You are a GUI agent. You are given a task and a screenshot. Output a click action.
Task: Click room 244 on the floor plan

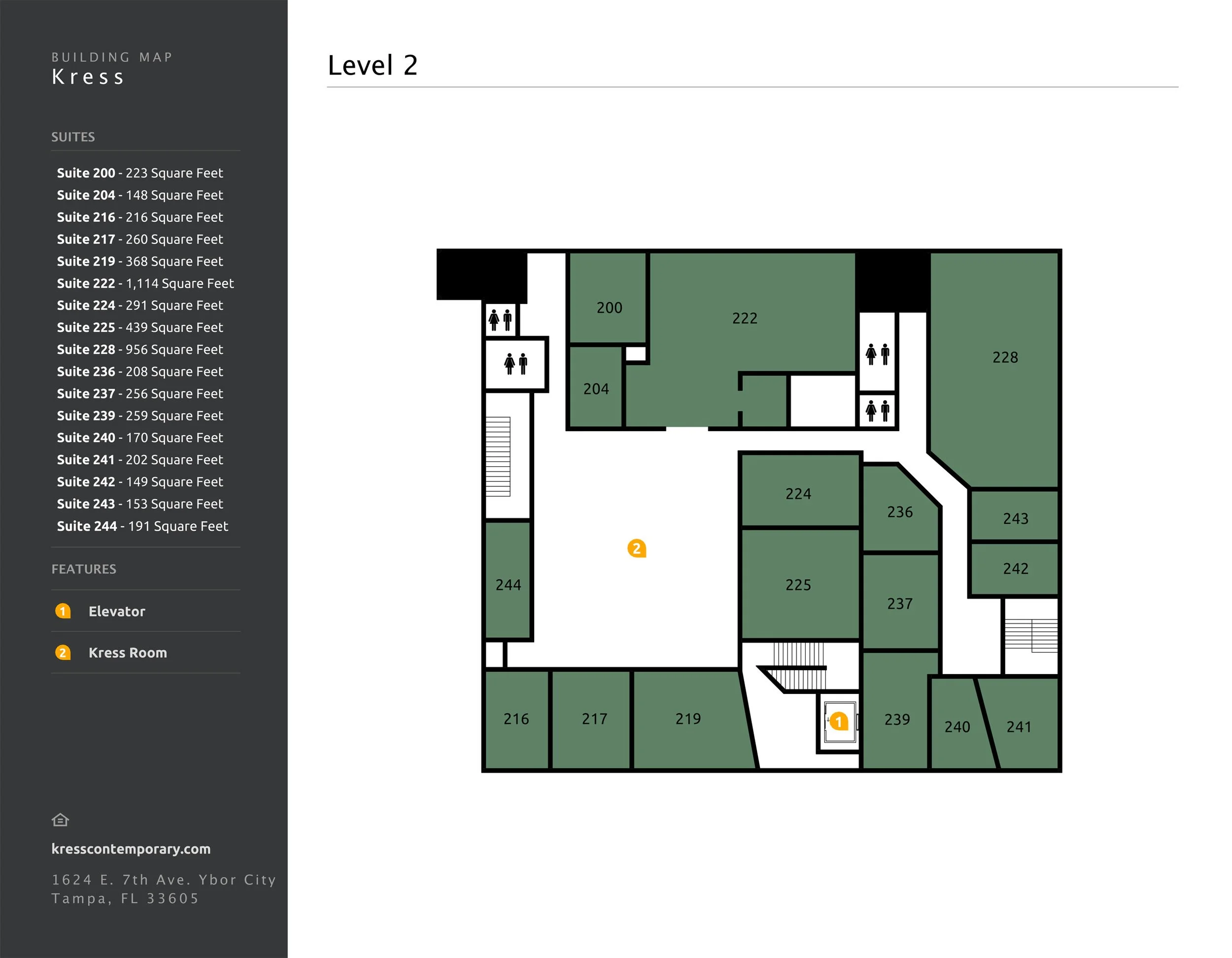[x=508, y=585]
